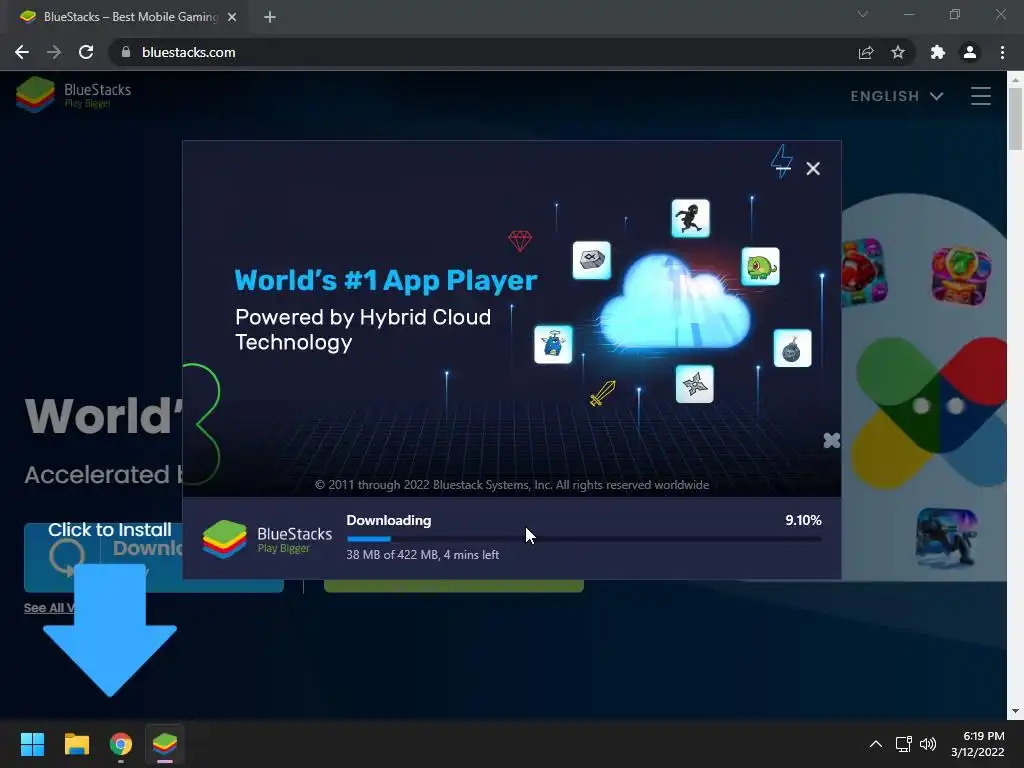Screen dimensions: 1024x768
Task: Open a new browser tab
Action: click(x=270, y=17)
